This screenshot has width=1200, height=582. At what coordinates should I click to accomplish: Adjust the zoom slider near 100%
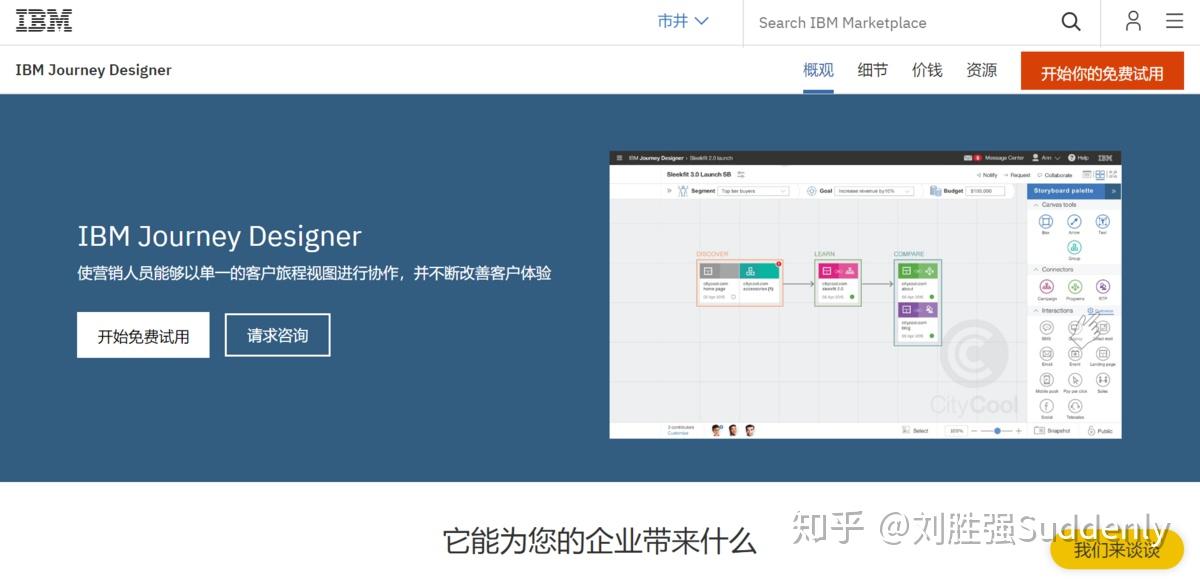pyautogui.click(x=995, y=429)
